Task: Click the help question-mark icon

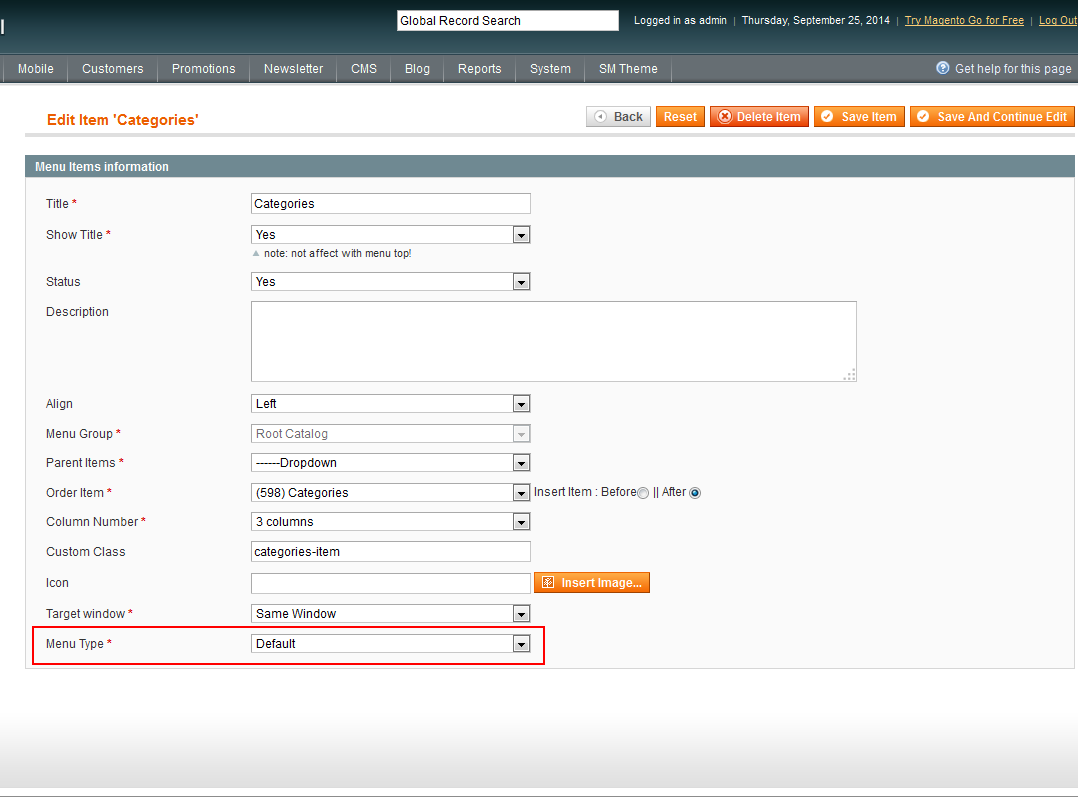Action: (x=943, y=68)
